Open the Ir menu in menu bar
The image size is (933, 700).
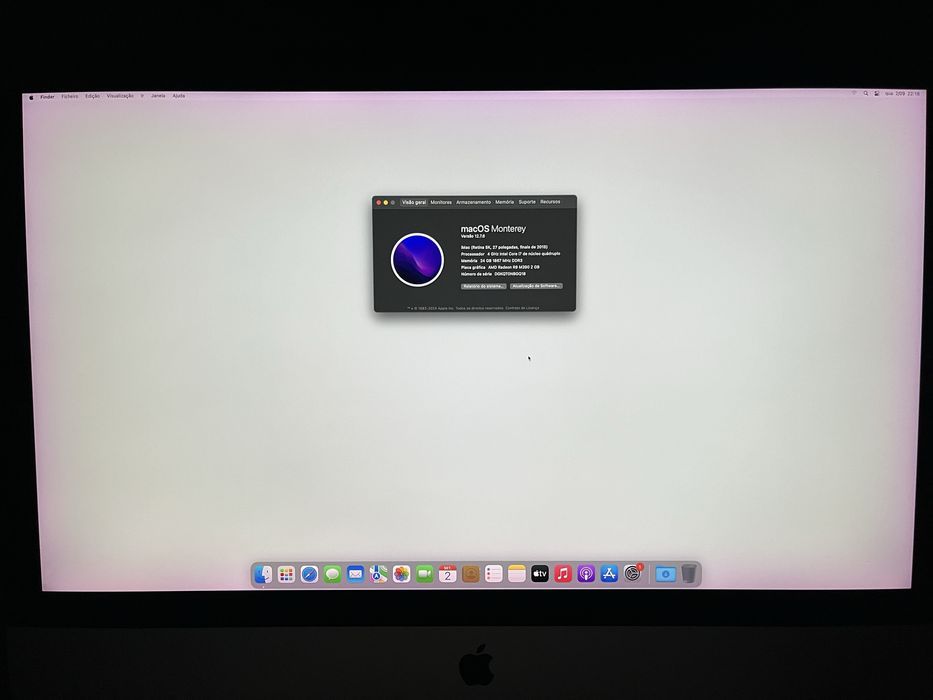(x=142, y=96)
